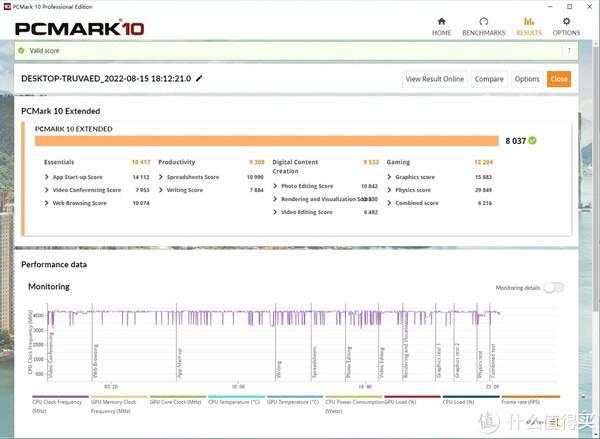Go to the Home tab
Viewport: 600px width, 439px height.
(441, 27)
